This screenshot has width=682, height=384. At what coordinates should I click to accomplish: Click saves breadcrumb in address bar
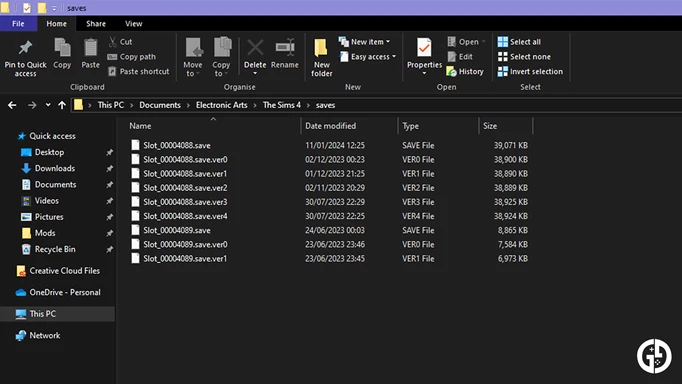325,105
